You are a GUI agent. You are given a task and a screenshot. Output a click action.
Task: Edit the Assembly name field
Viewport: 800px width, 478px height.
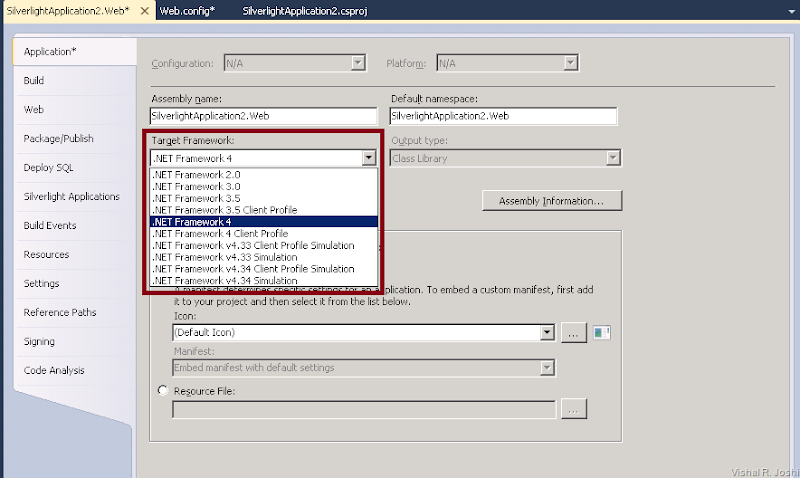264,116
